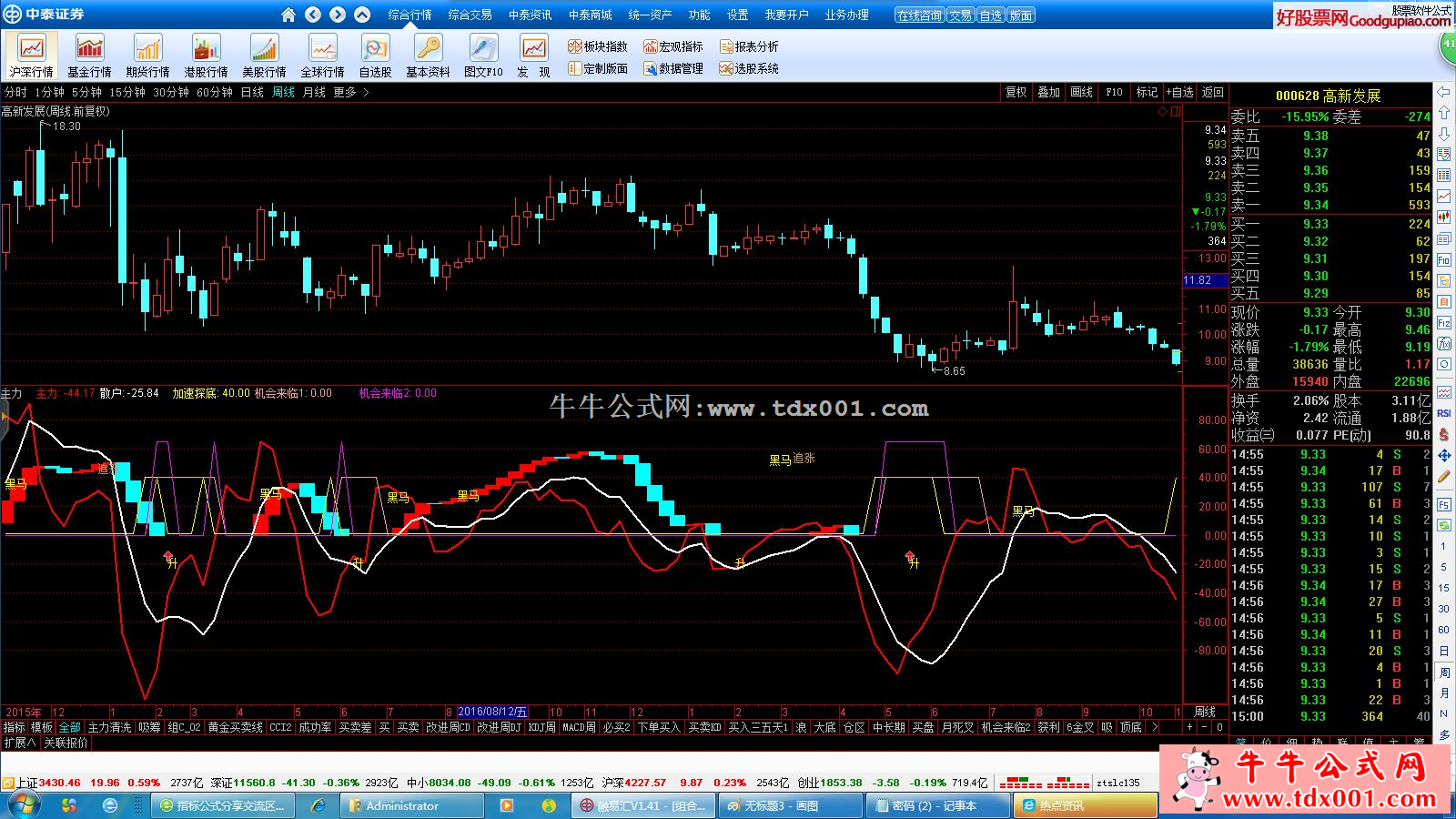Click the RSI indicator sidebar icon
This screenshot has height=819, width=1456.
[1444, 413]
